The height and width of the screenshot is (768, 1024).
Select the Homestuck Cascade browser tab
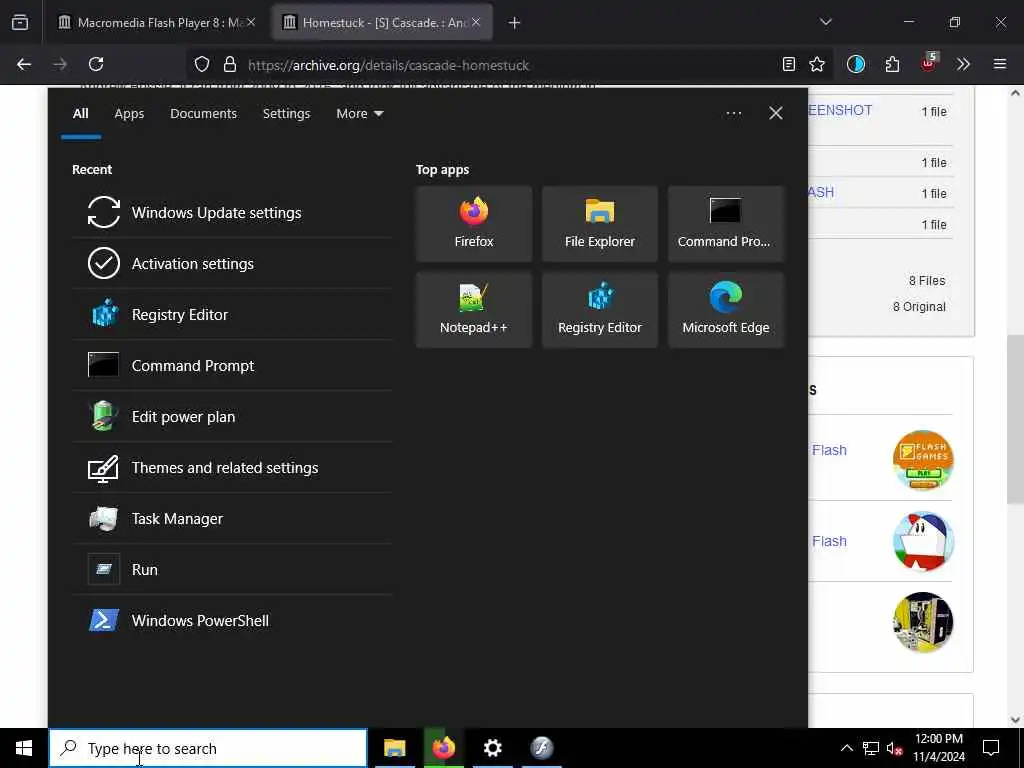click(x=382, y=22)
